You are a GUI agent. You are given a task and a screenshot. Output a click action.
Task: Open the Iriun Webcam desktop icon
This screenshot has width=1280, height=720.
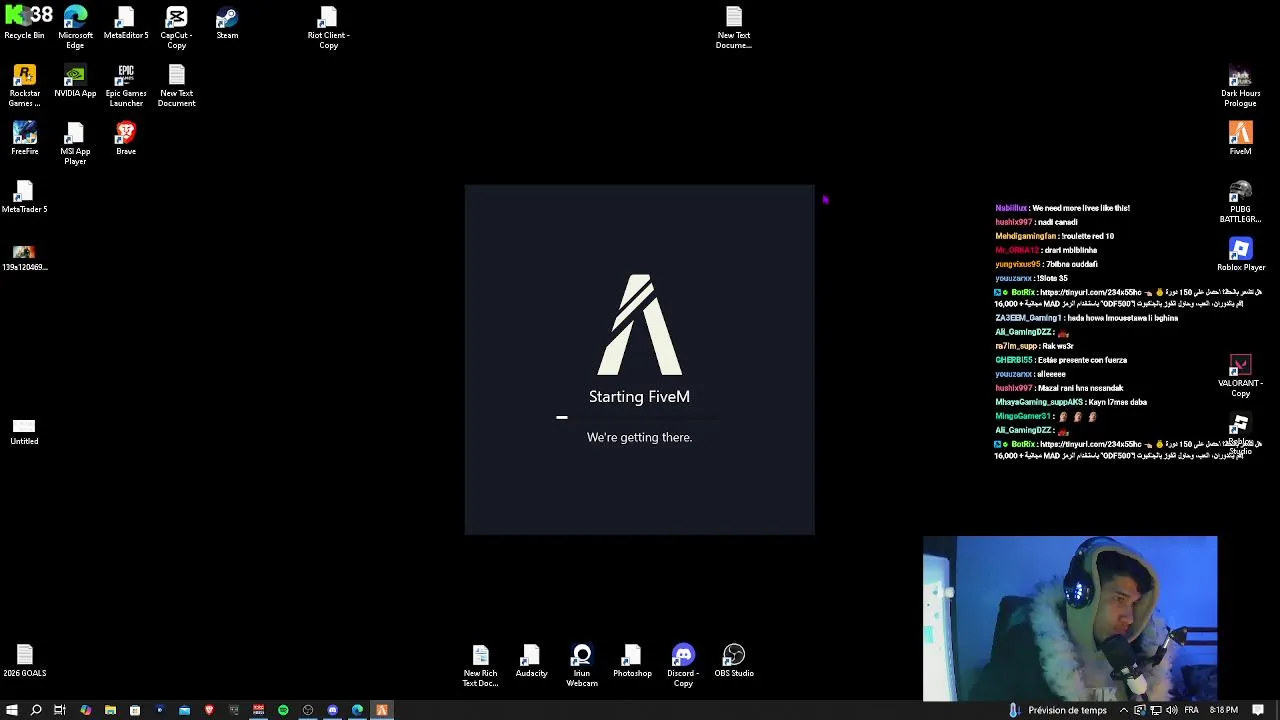point(582,666)
